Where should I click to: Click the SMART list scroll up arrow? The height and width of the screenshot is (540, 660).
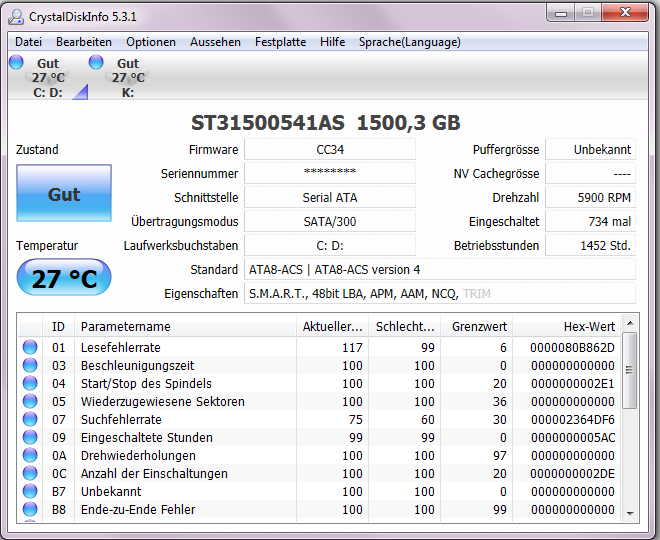[630, 323]
